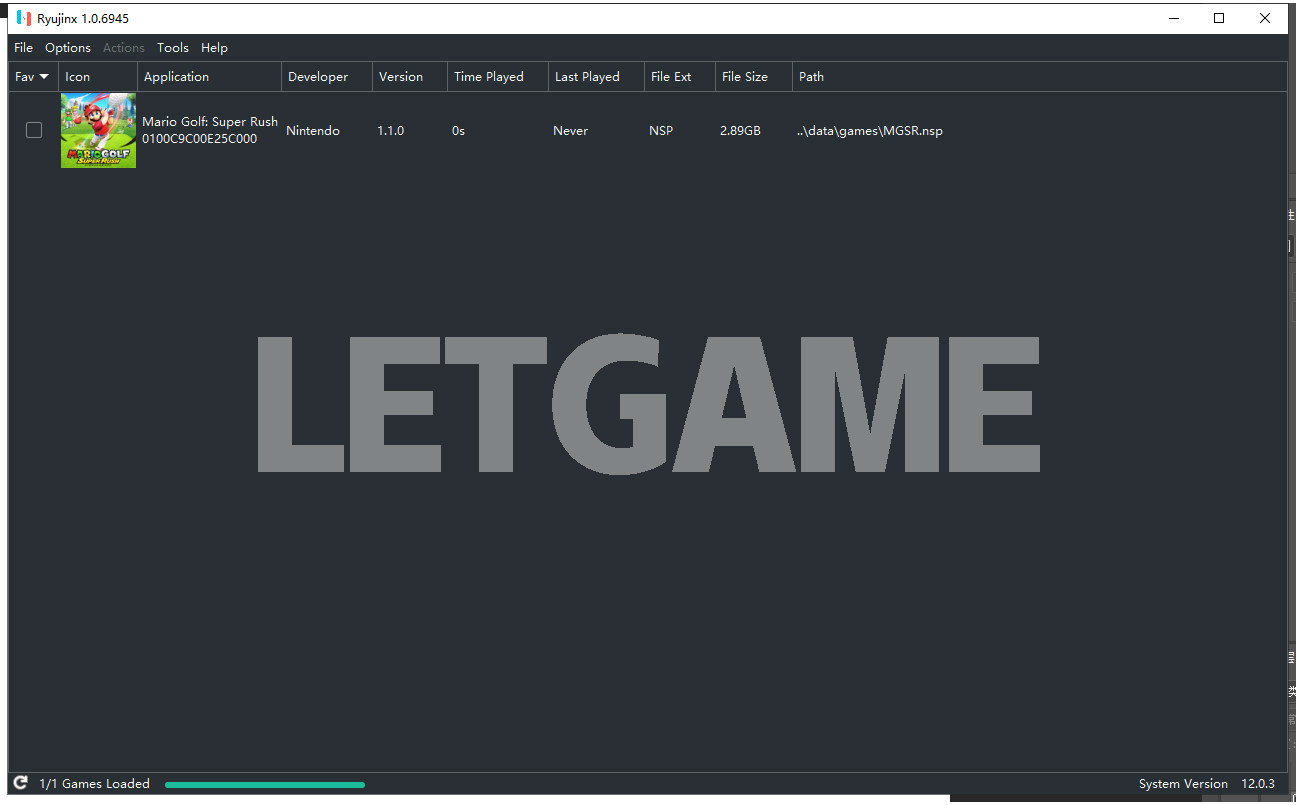
Task: Click the refresh game list icon
Action: coord(20,783)
